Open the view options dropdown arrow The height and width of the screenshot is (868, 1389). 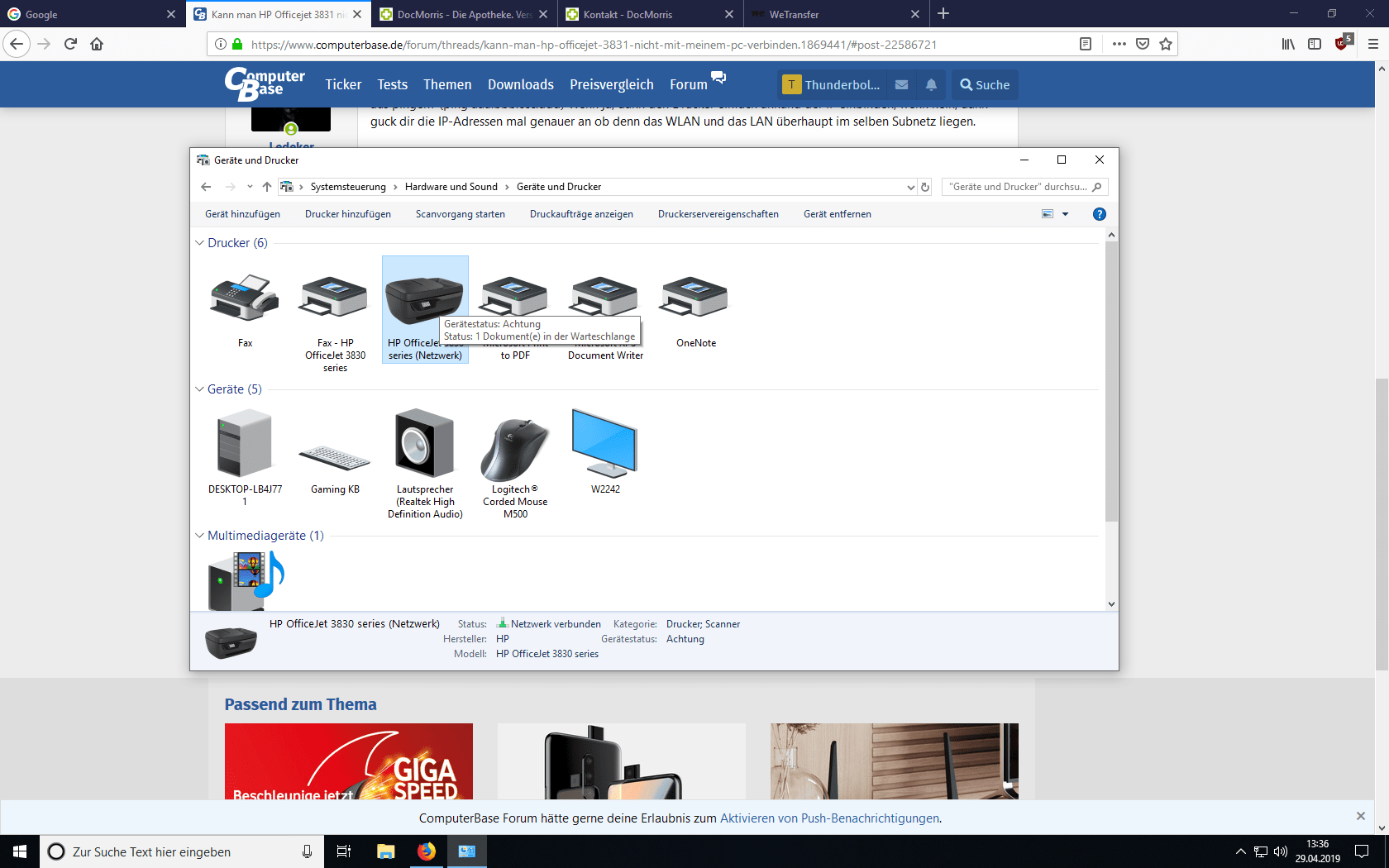(1065, 214)
